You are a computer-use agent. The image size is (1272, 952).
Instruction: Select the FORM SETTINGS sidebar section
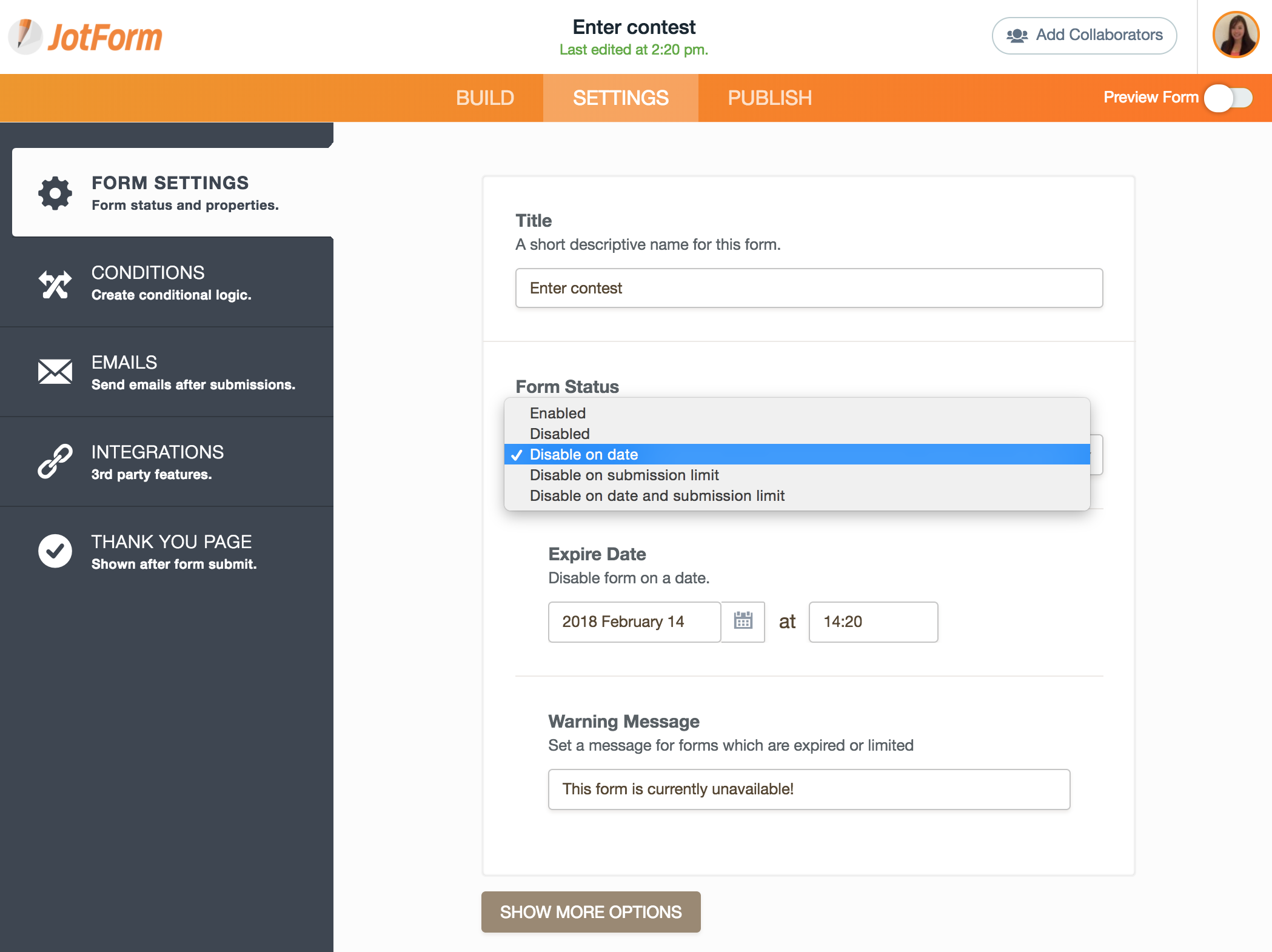(173, 192)
